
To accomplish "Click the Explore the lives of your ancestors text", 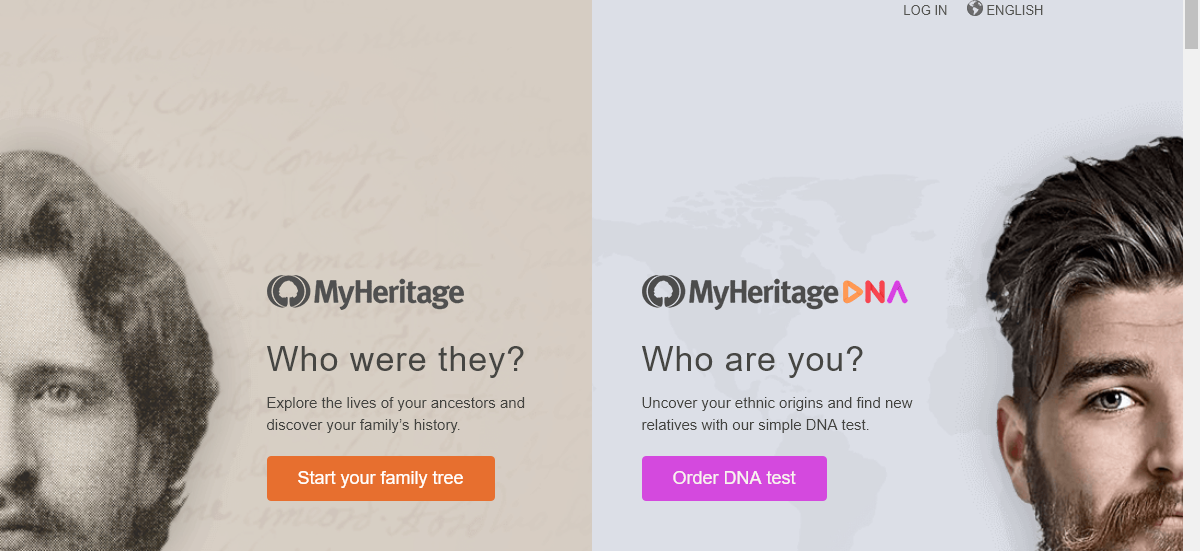I will click(396, 414).
